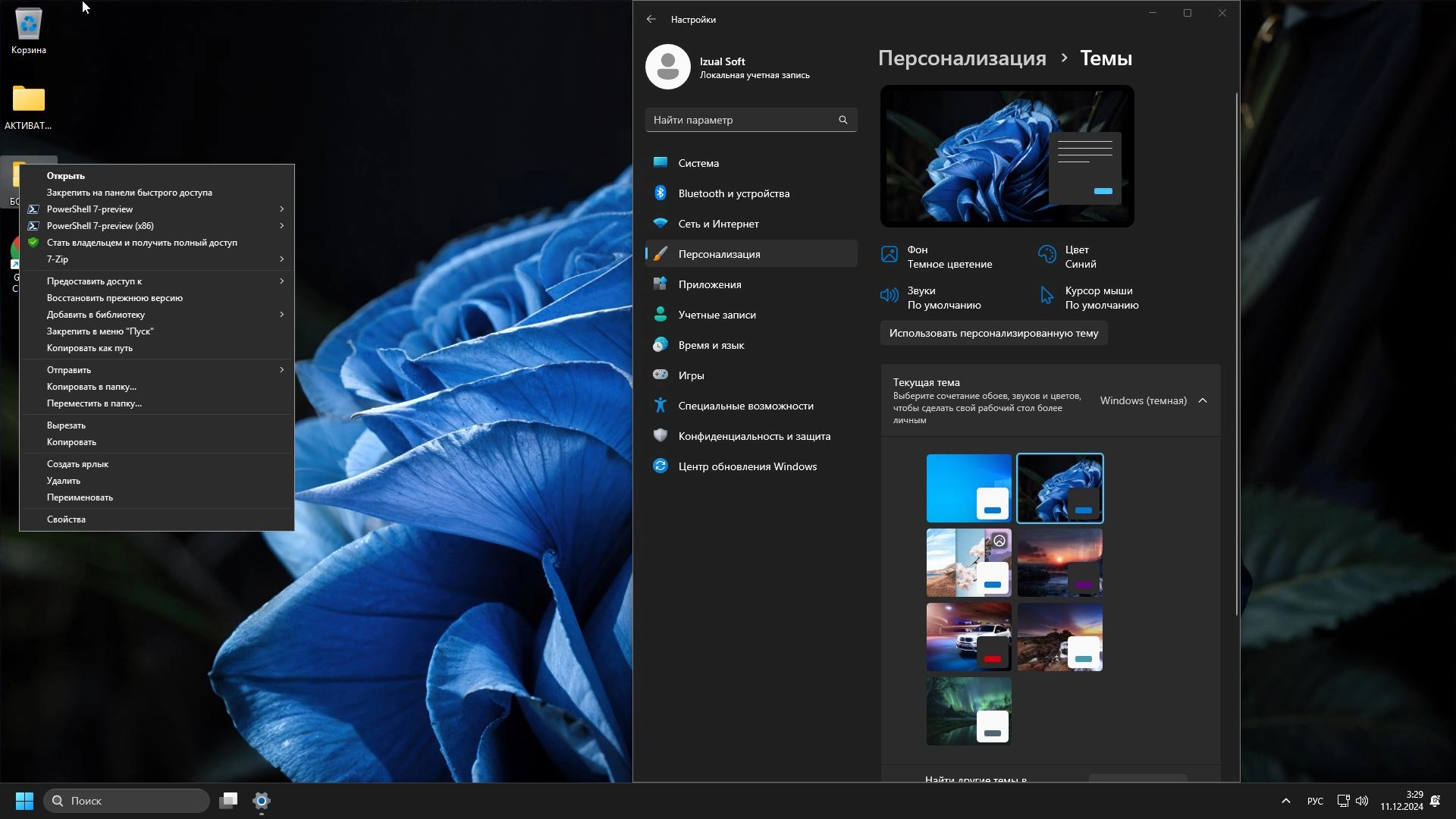The height and width of the screenshot is (819, 1456).
Task: Open Сеть и Интернет section
Action: point(718,224)
